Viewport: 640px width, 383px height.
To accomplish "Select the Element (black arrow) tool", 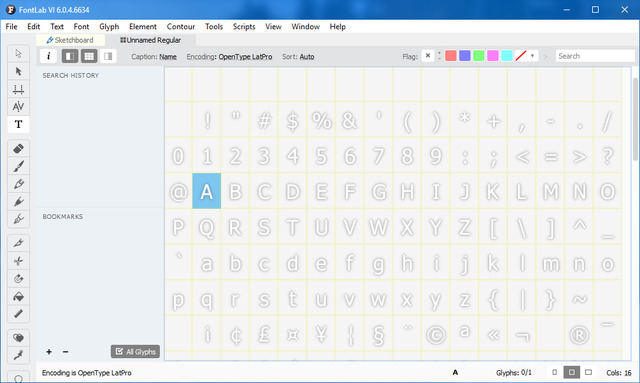I will 18,71.
